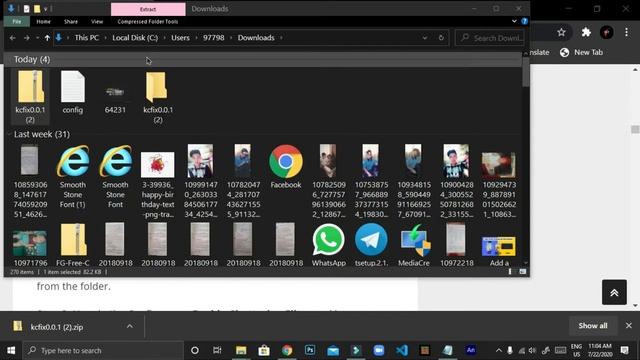The image size is (640, 360).
Task: Click Show all downloads in Chrome
Action: click(x=593, y=326)
